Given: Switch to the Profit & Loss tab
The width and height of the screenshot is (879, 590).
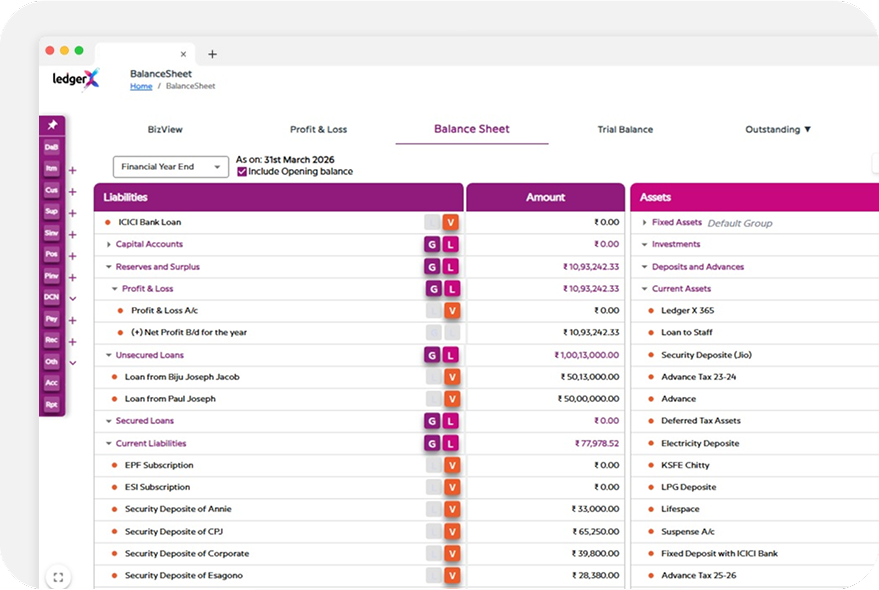Looking at the screenshot, I should click(318, 129).
